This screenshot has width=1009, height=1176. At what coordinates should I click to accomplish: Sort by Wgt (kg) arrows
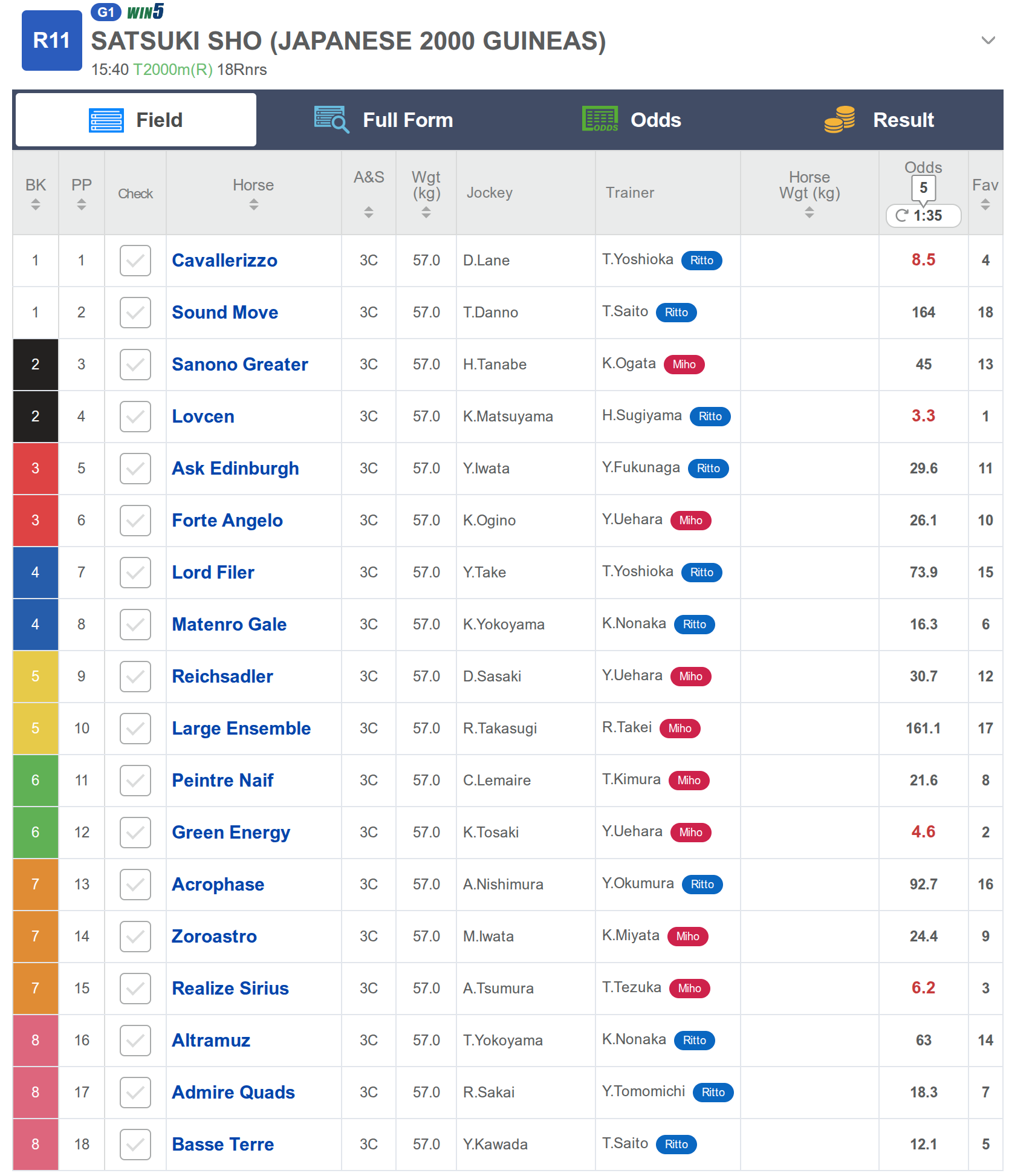pos(426,212)
